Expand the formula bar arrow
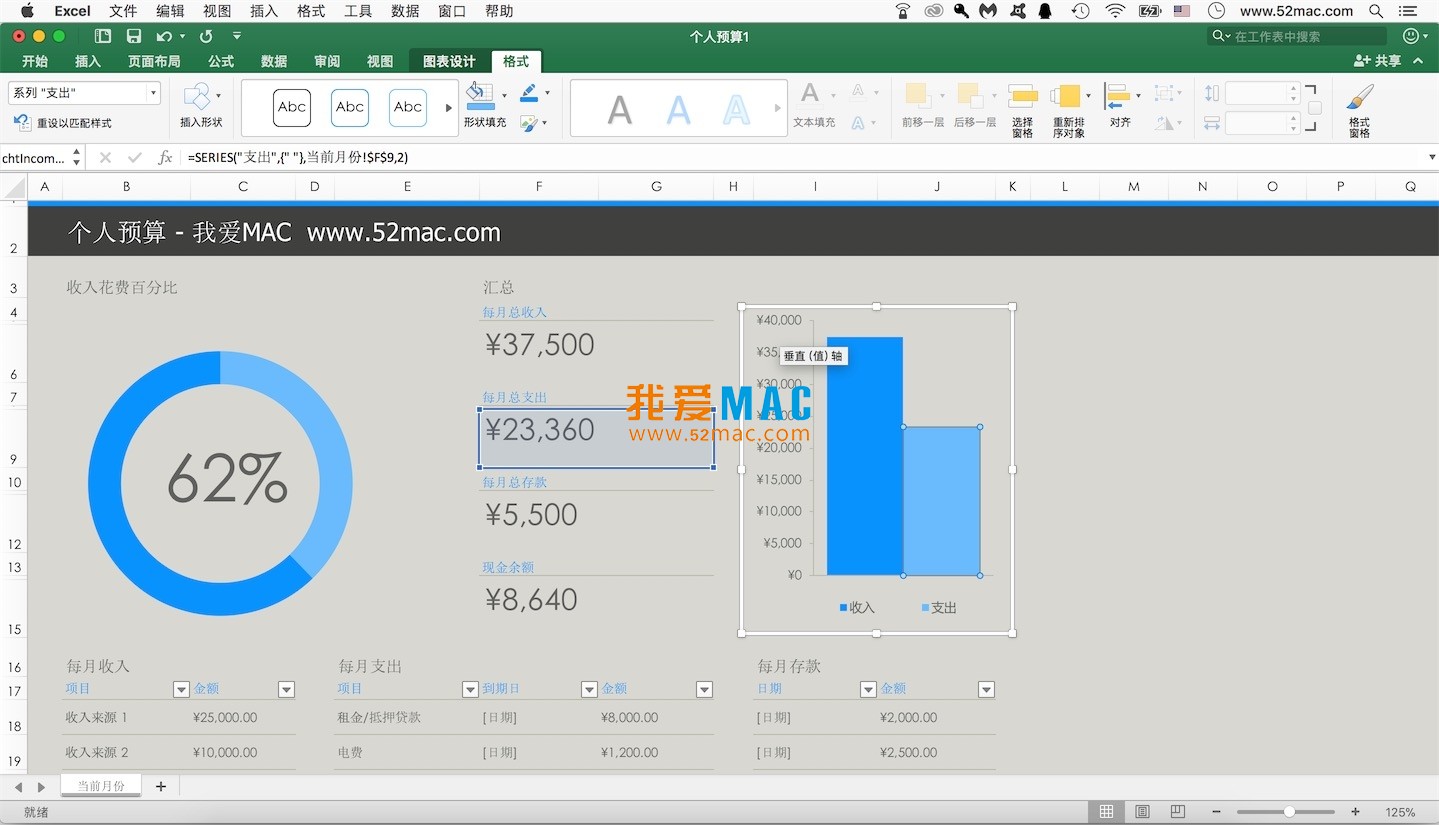Viewport: 1439px width, 825px height. [1431, 157]
